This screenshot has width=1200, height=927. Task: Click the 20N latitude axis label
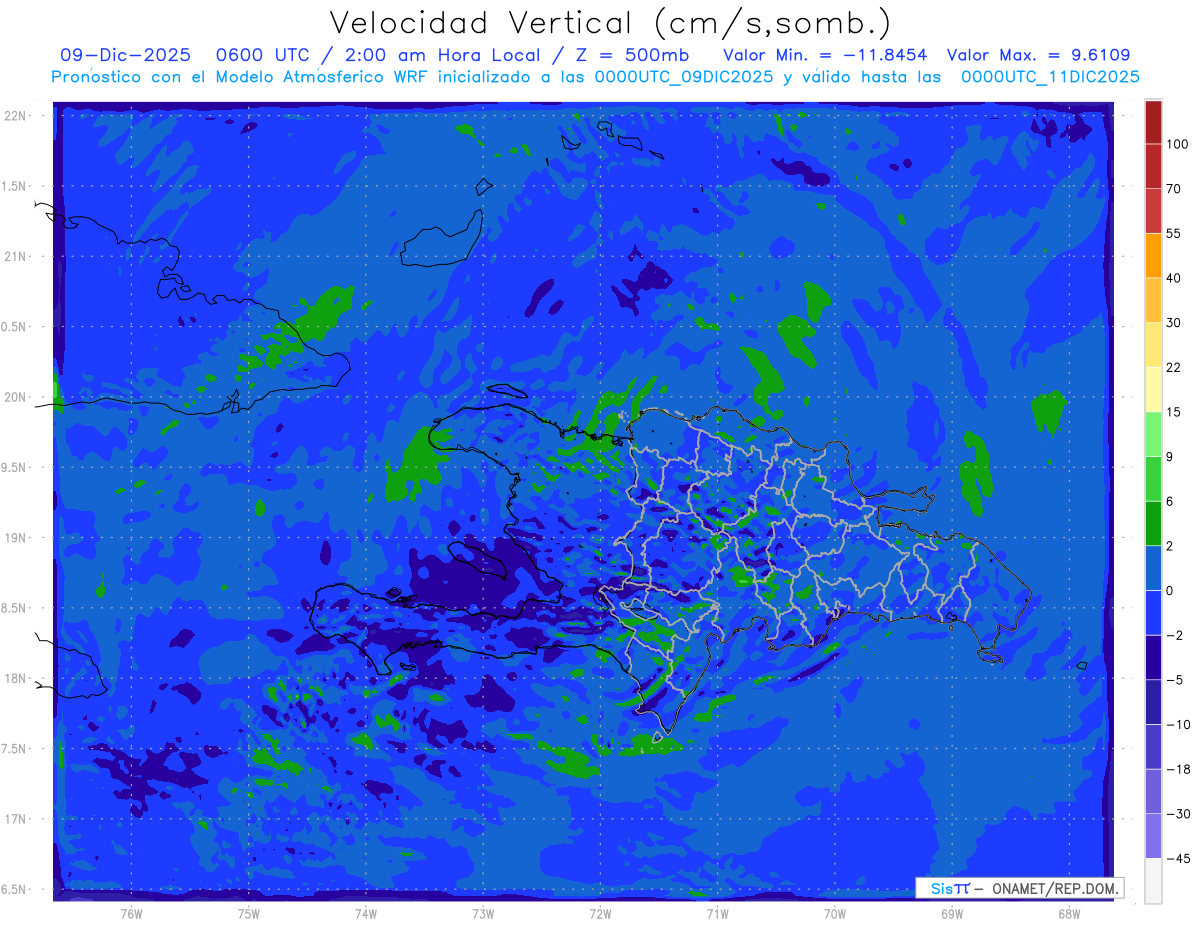16,397
